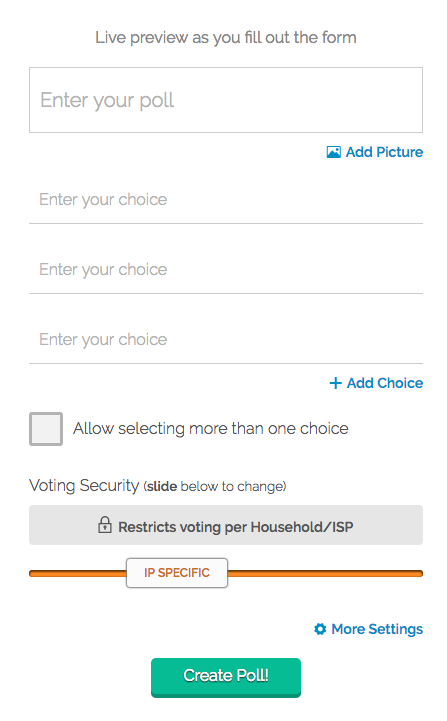
Task: Enable allow selecting more than one choice
Action: pos(46,429)
